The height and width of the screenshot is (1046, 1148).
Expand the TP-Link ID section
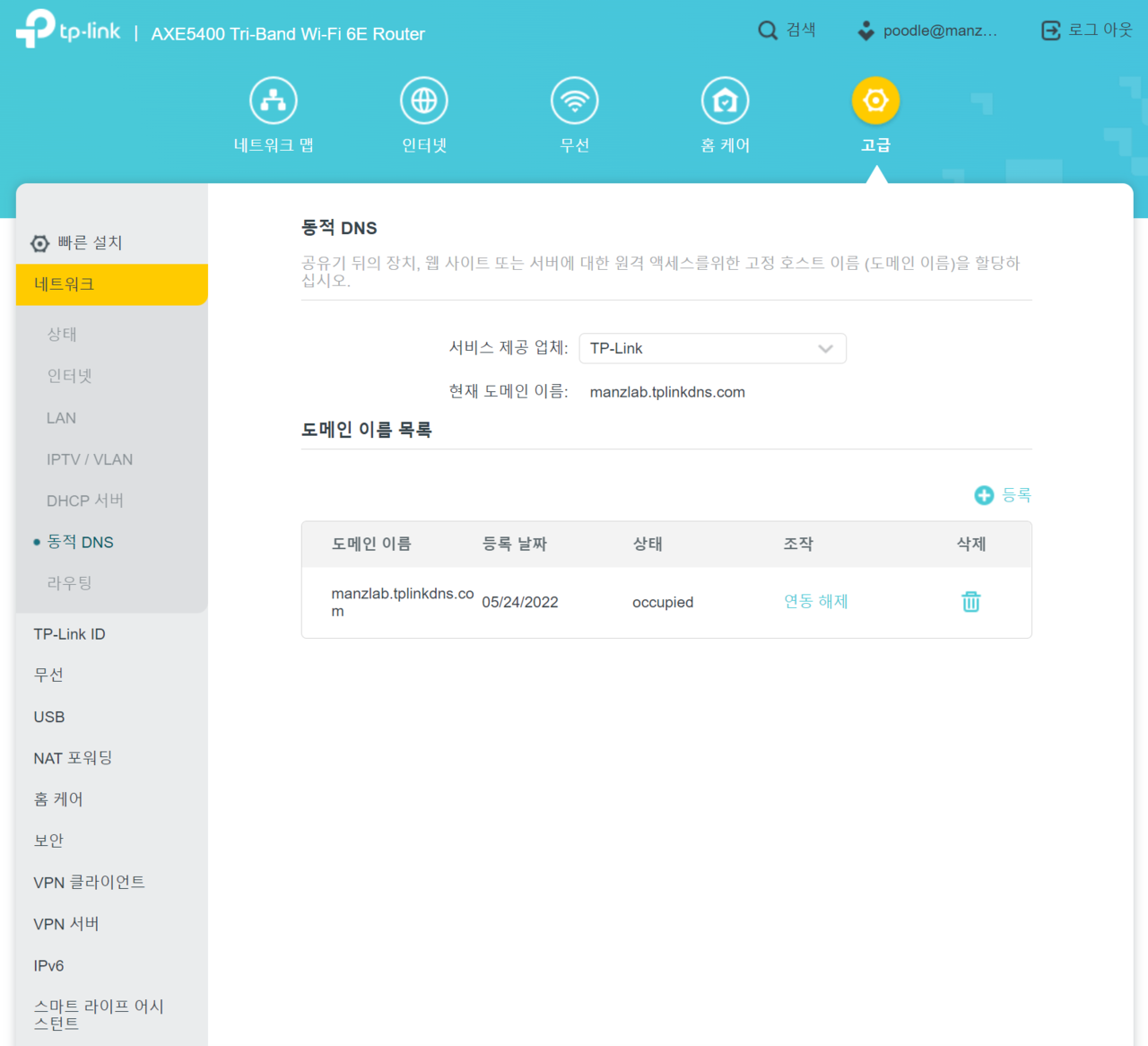point(69,633)
